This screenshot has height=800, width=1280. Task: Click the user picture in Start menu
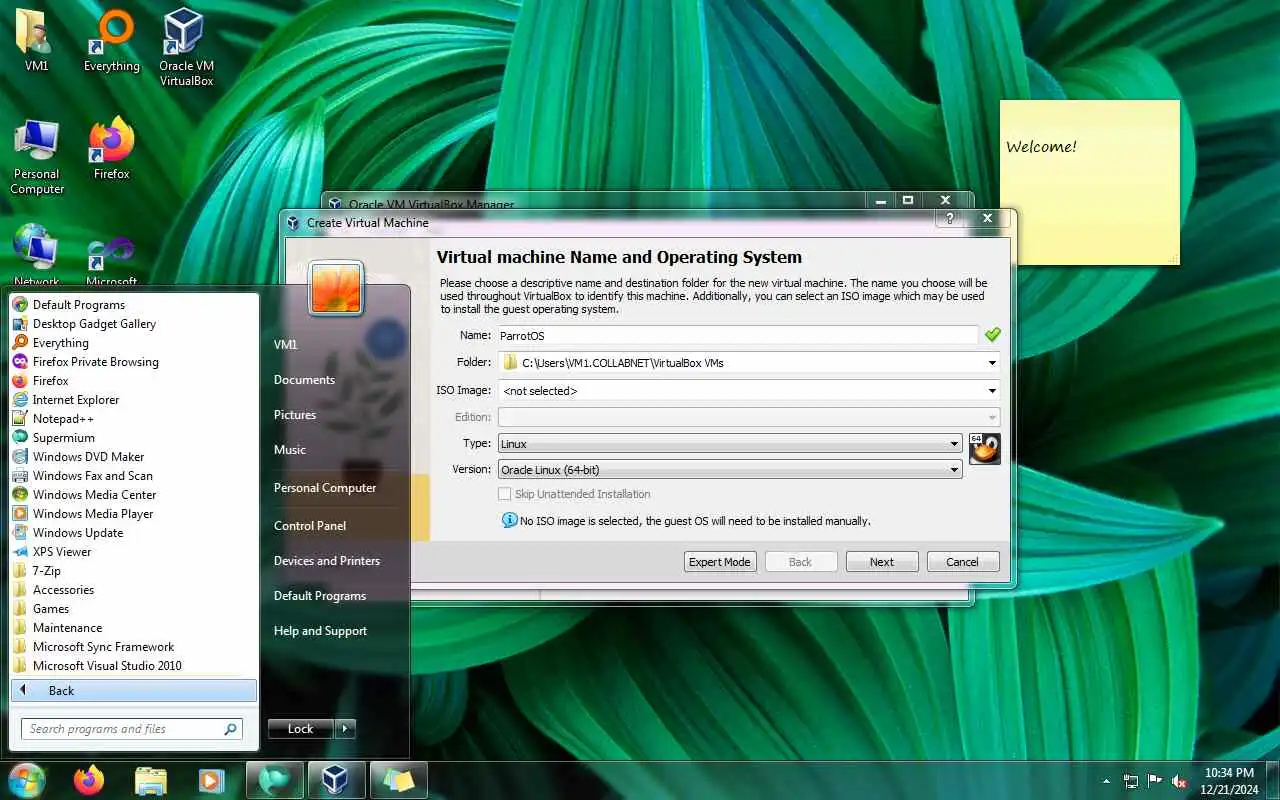pos(336,287)
